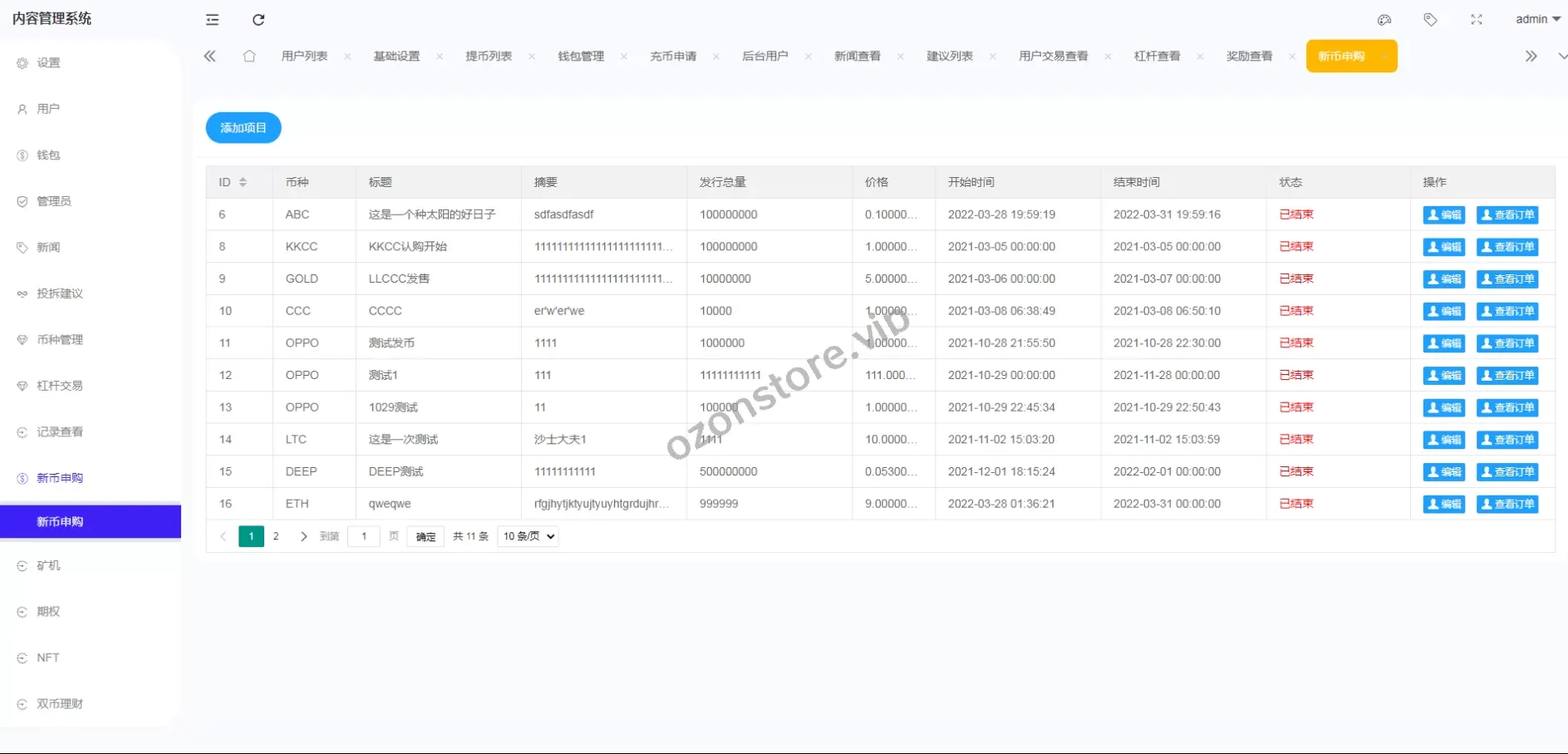Viewport: 1568px width, 754px height.
Task: Click the 添加项目 button
Action: point(243,128)
